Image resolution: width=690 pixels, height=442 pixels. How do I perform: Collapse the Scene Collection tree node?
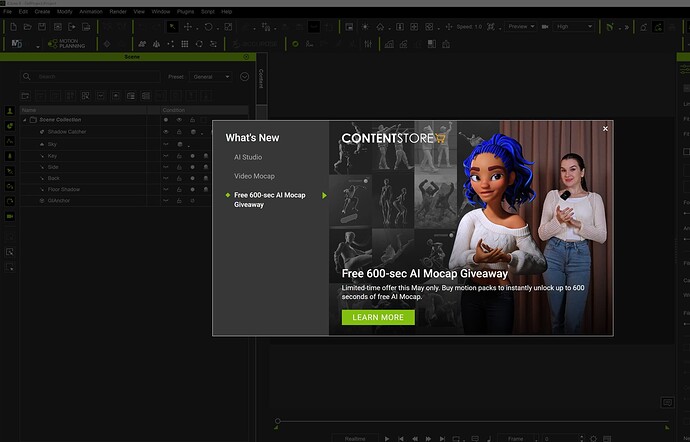pyautogui.click(x=25, y=120)
